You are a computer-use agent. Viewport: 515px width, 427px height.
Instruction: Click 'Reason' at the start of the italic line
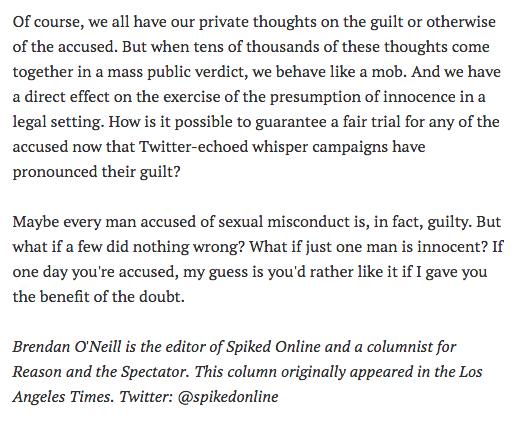(37, 372)
